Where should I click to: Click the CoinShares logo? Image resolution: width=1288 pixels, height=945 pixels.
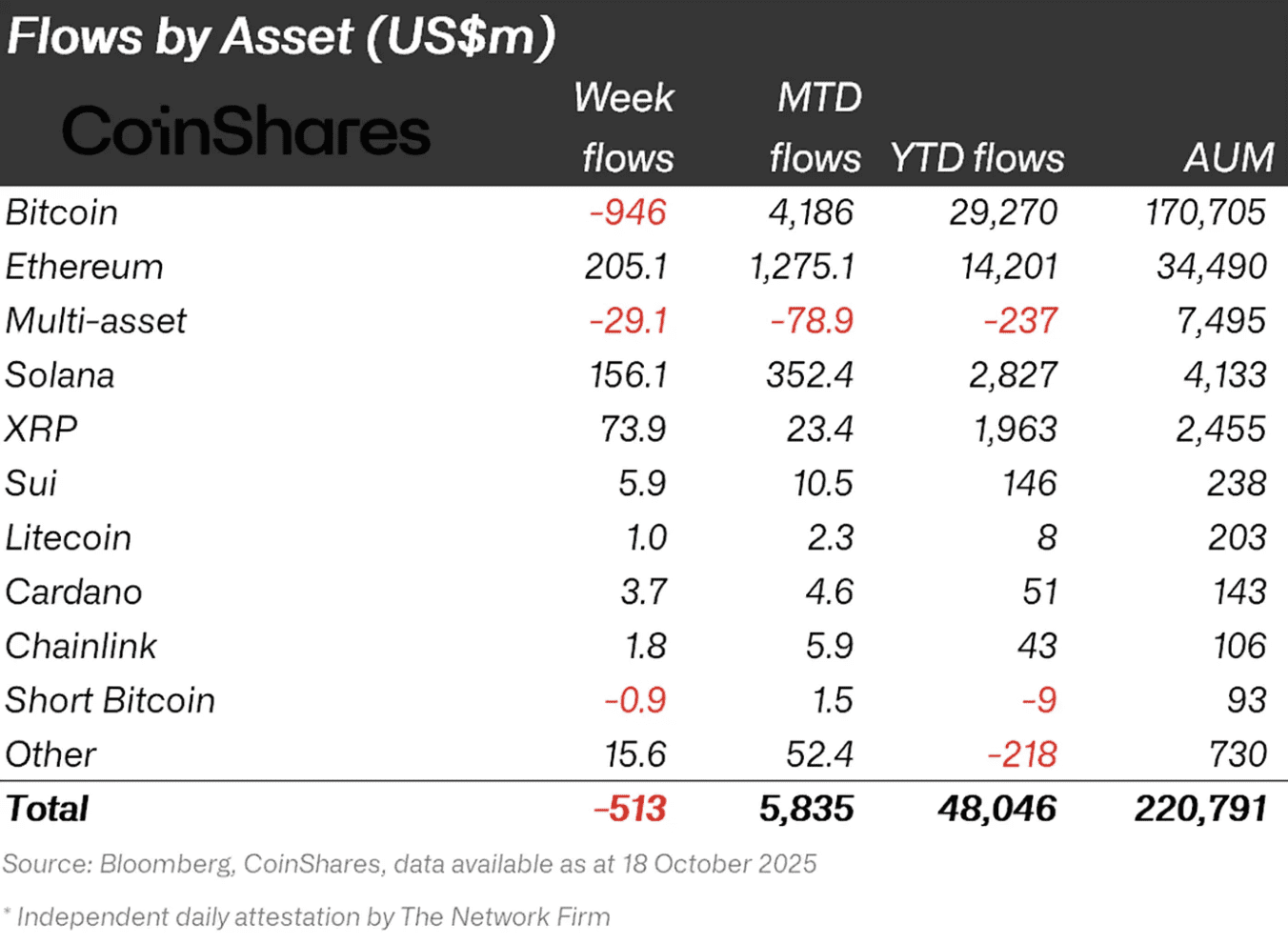246,131
